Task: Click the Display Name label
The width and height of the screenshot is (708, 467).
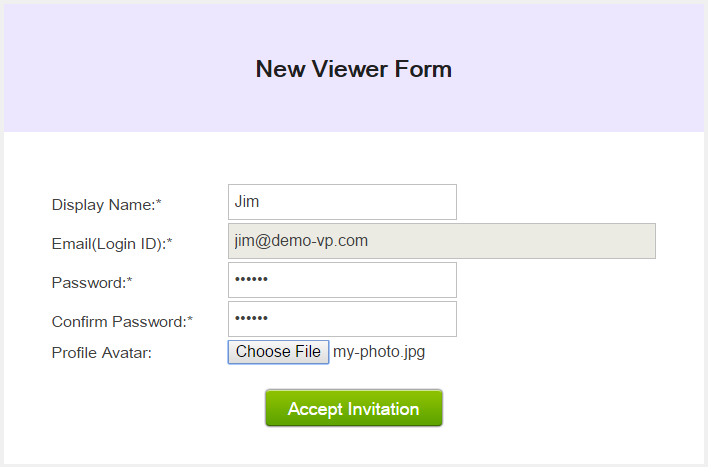Action: (103, 205)
